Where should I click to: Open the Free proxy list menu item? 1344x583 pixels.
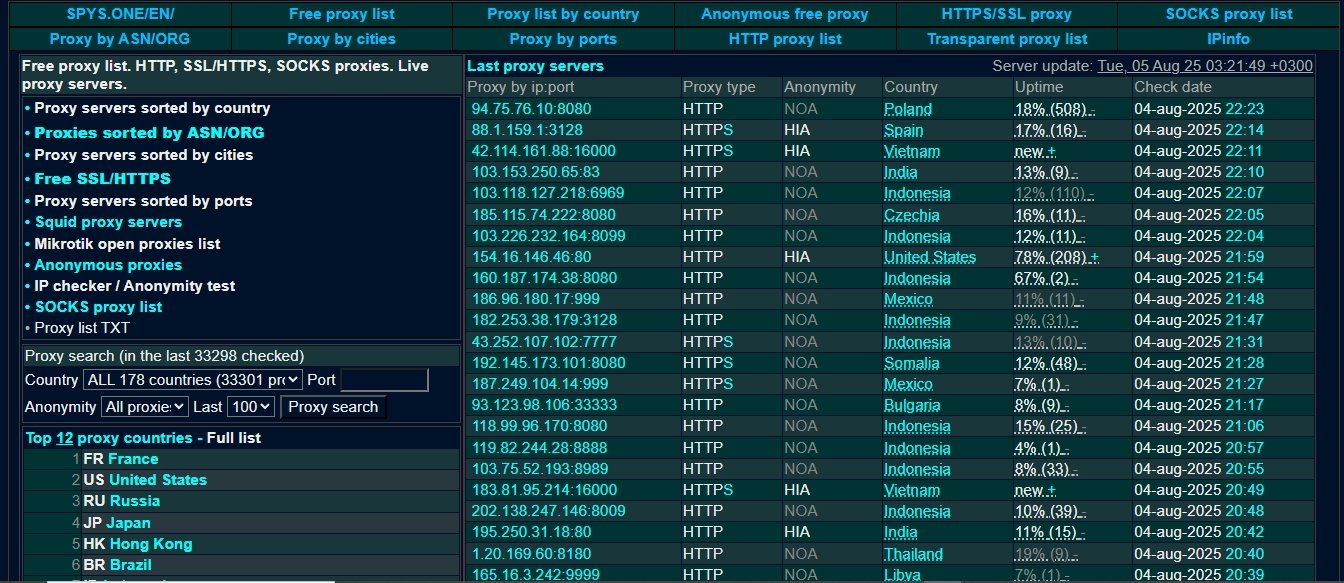[x=341, y=14]
